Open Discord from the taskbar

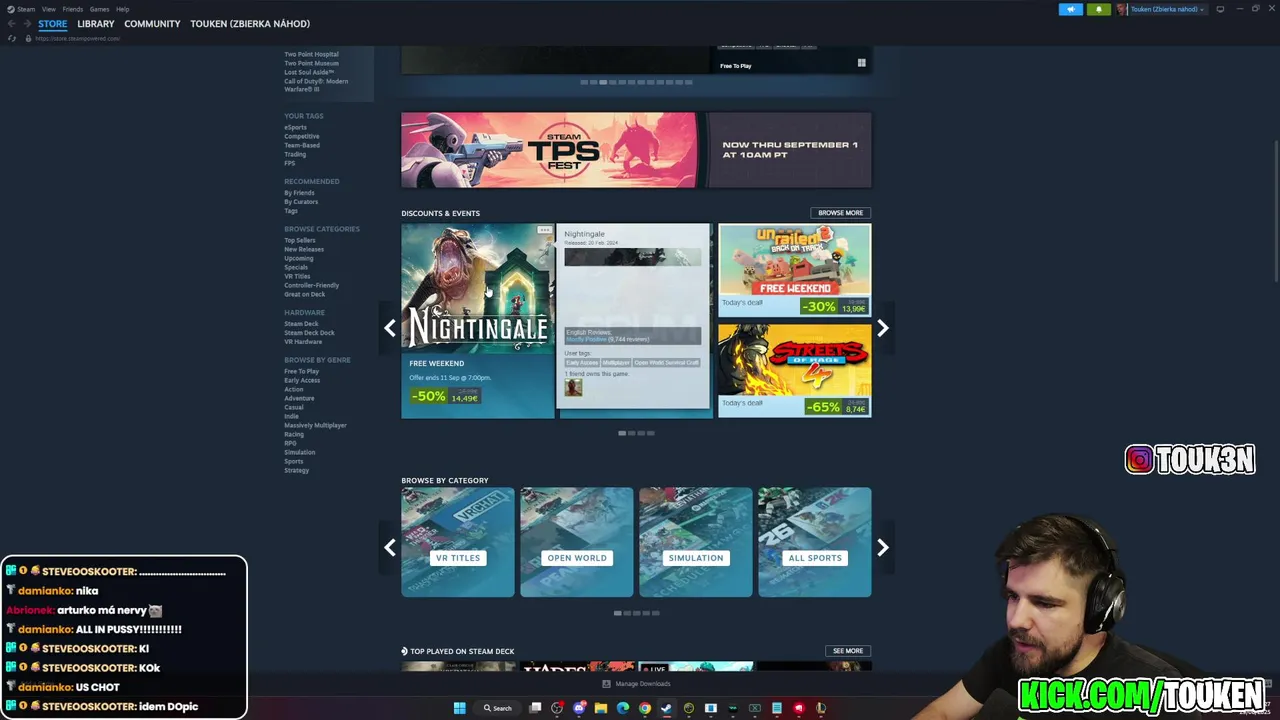(579, 708)
